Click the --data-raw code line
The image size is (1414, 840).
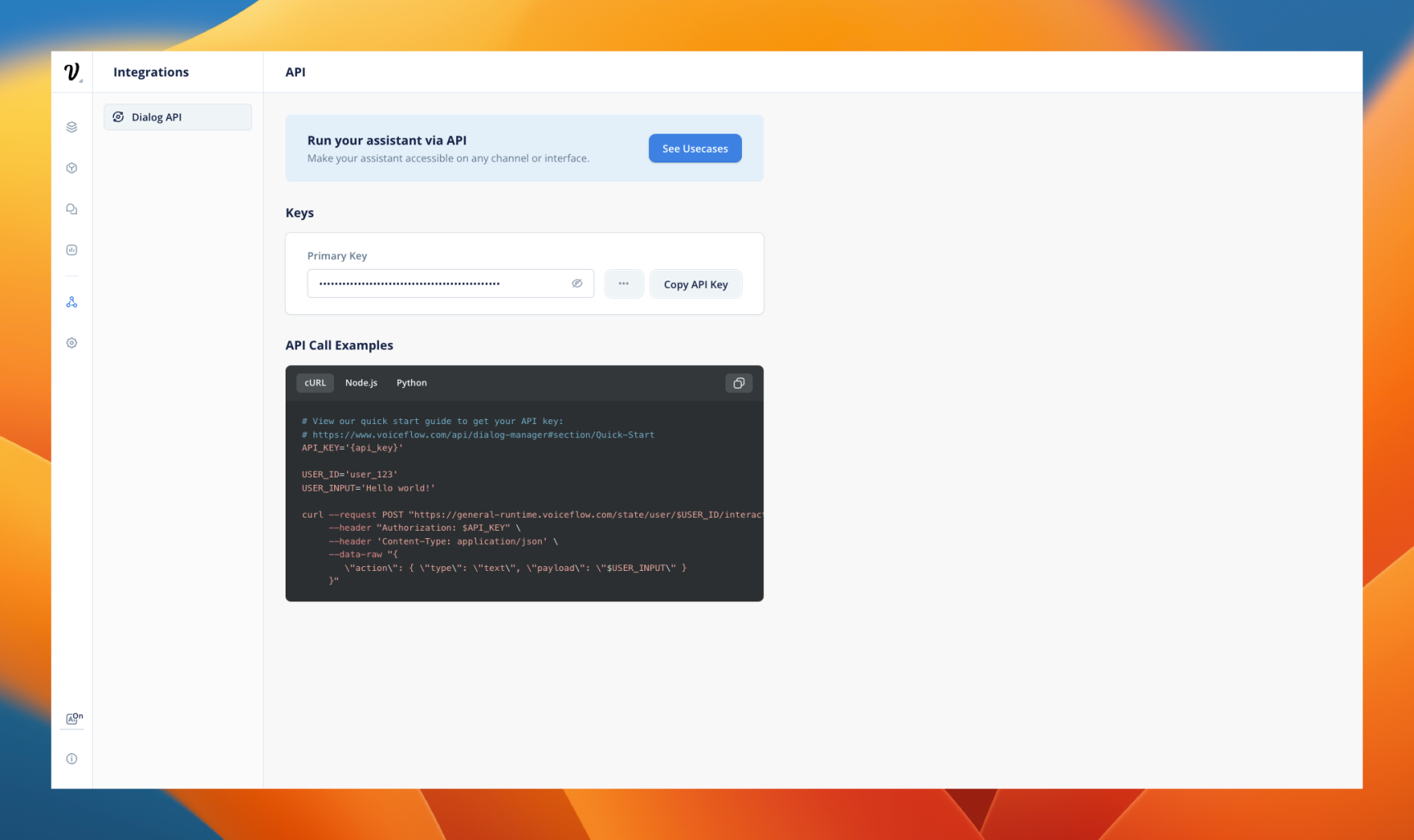[364, 555]
